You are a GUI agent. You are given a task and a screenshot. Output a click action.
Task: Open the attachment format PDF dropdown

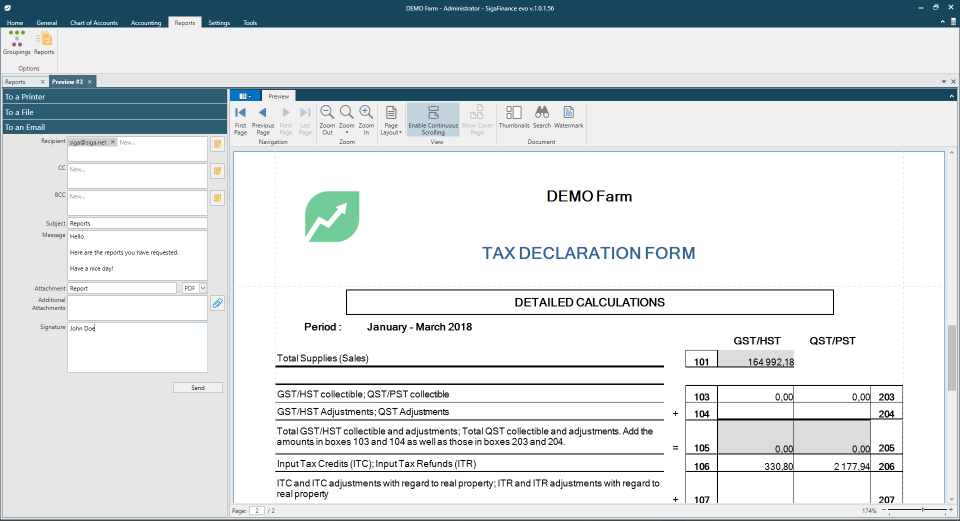coord(203,288)
